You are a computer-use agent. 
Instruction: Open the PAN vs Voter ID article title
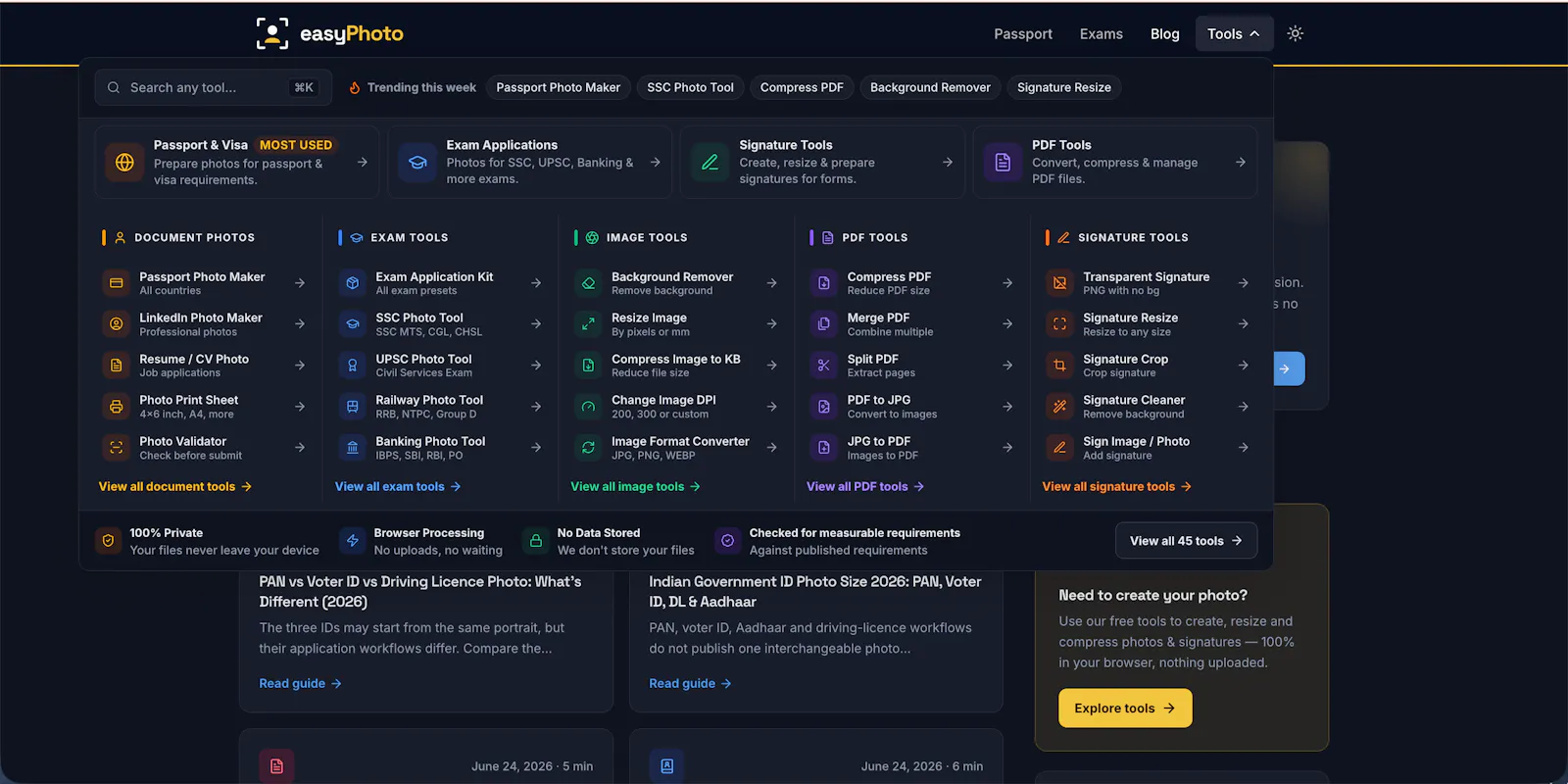(420, 592)
